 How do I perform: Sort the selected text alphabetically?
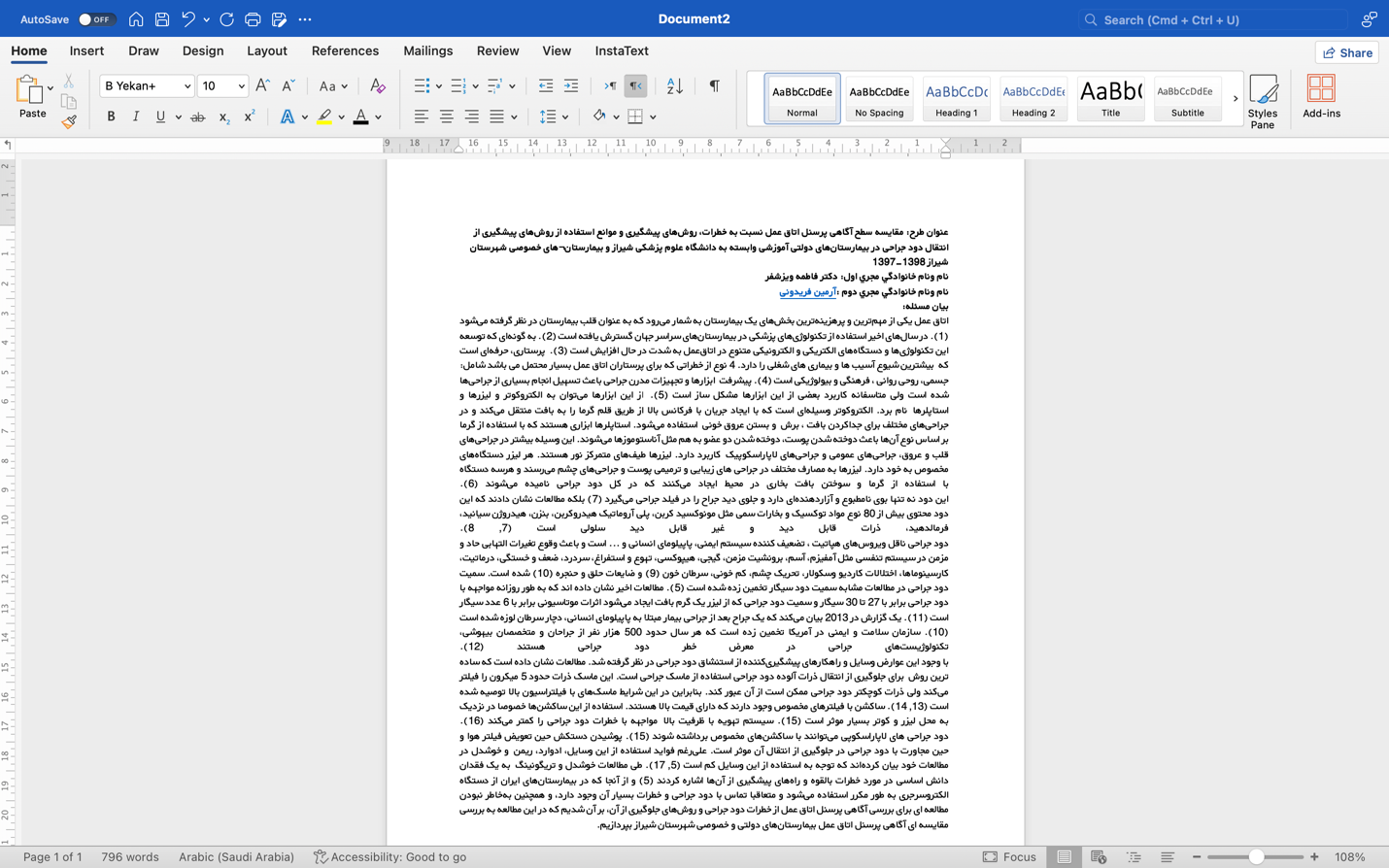675,86
